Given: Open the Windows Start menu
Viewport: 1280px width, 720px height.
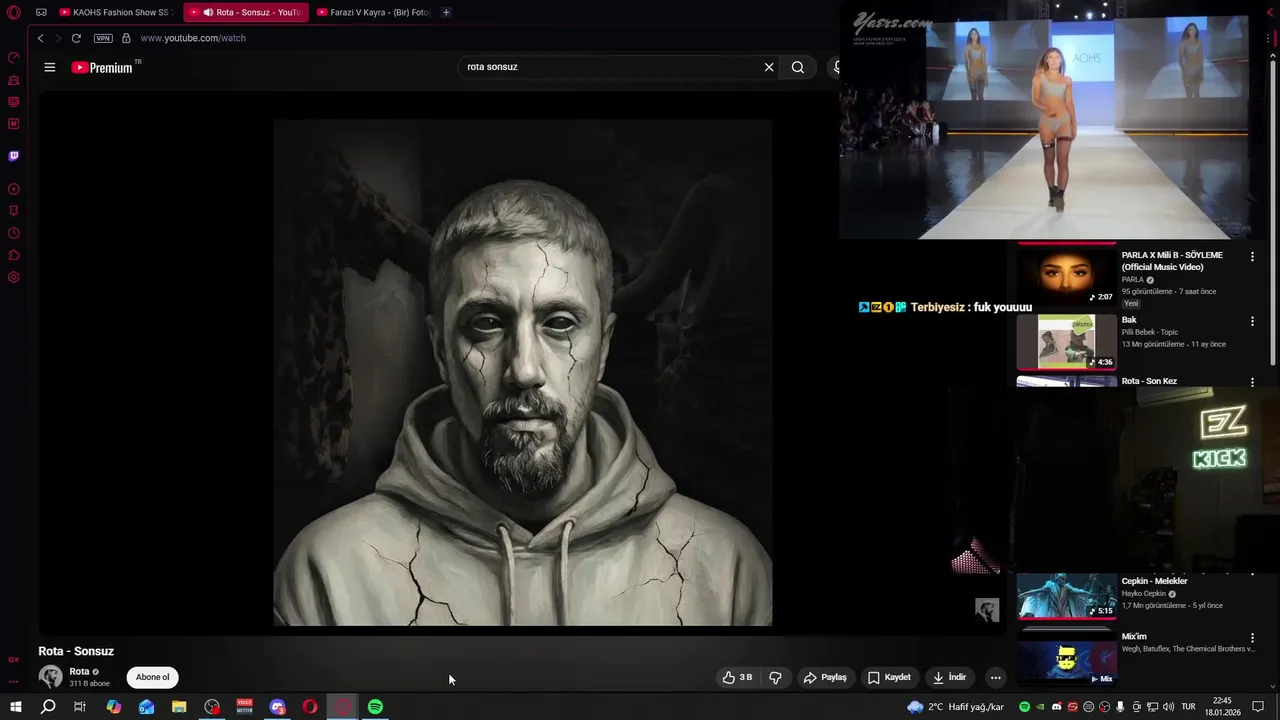Looking at the screenshot, I should click(15, 707).
